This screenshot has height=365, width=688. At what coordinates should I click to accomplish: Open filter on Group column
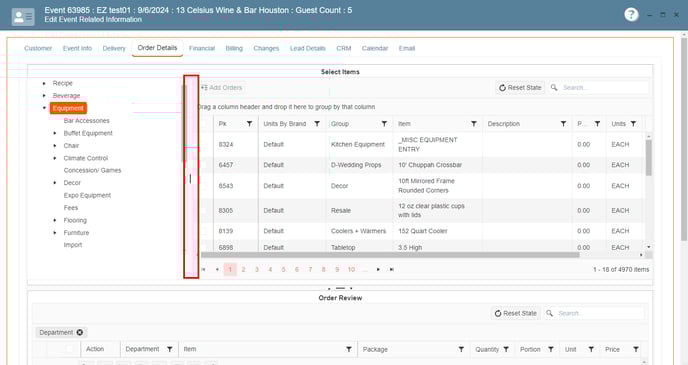click(x=384, y=124)
